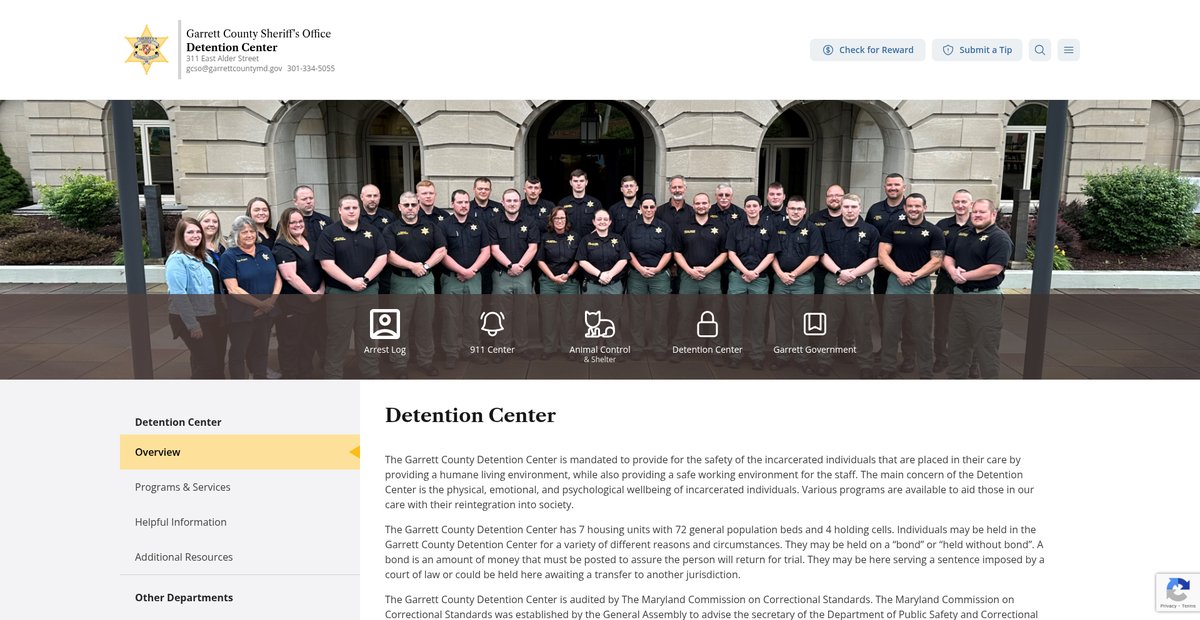Click the Submit a Tip button

pyautogui.click(x=977, y=50)
